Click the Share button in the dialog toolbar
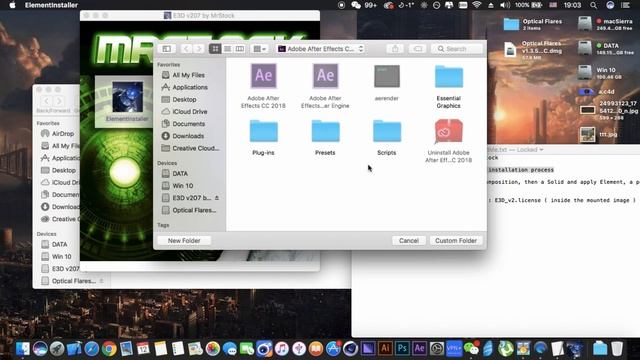The width and height of the screenshot is (640, 360). [x=395, y=49]
